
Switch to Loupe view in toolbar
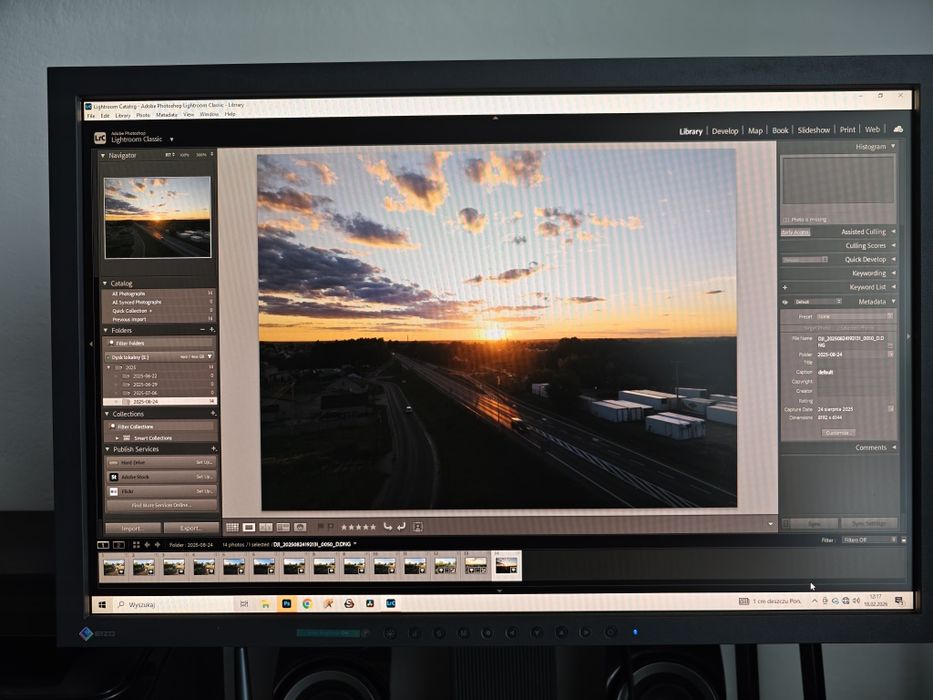click(x=249, y=527)
